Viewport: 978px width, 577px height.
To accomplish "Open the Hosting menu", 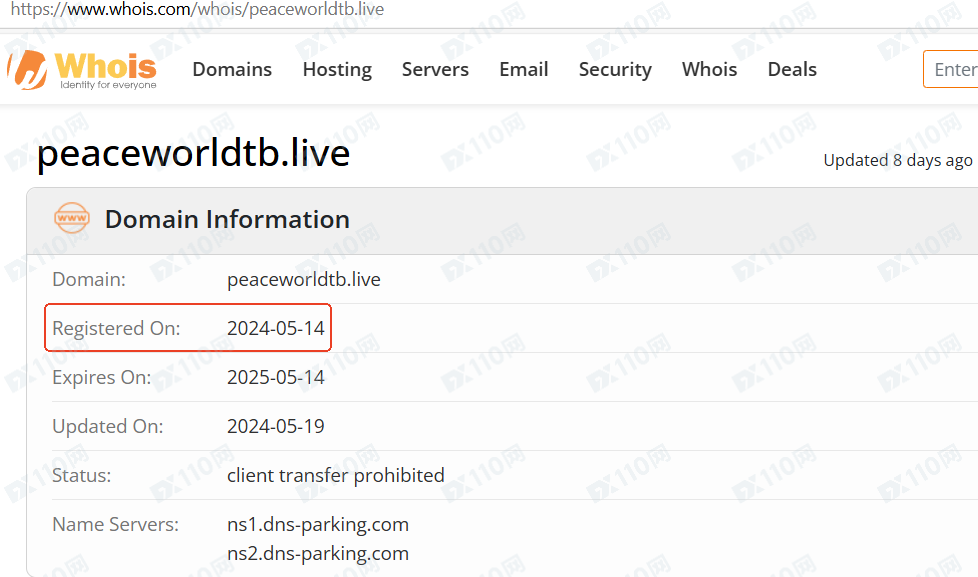I will [x=337, y=69].
